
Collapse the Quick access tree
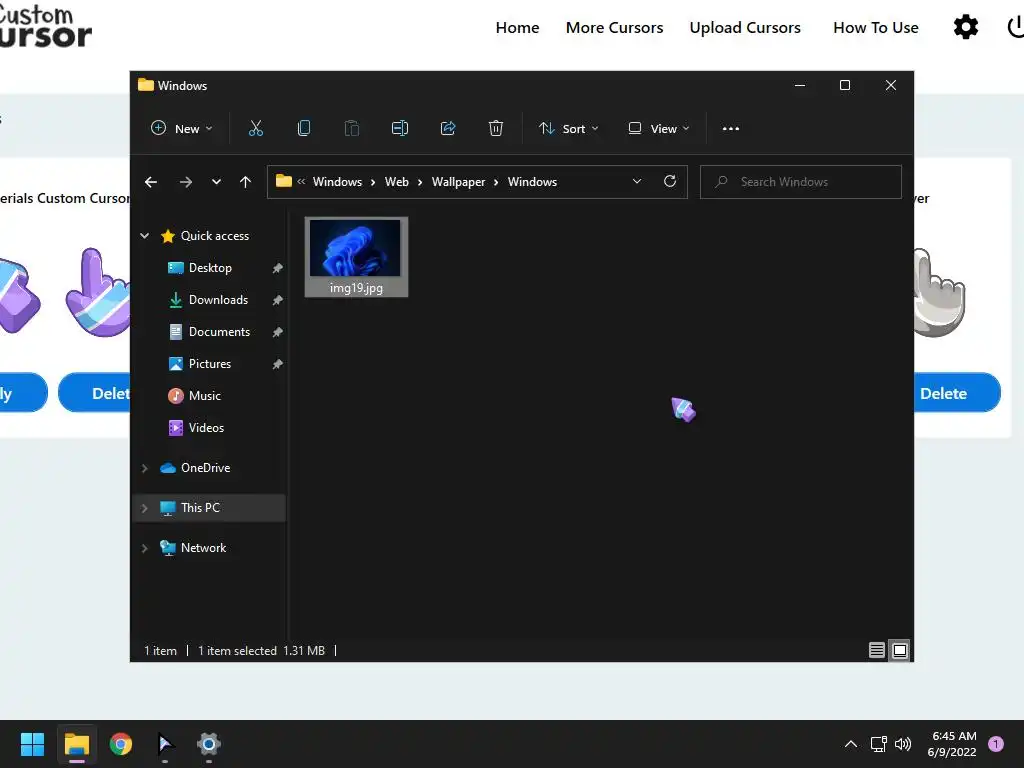click(x=144, y=236)
